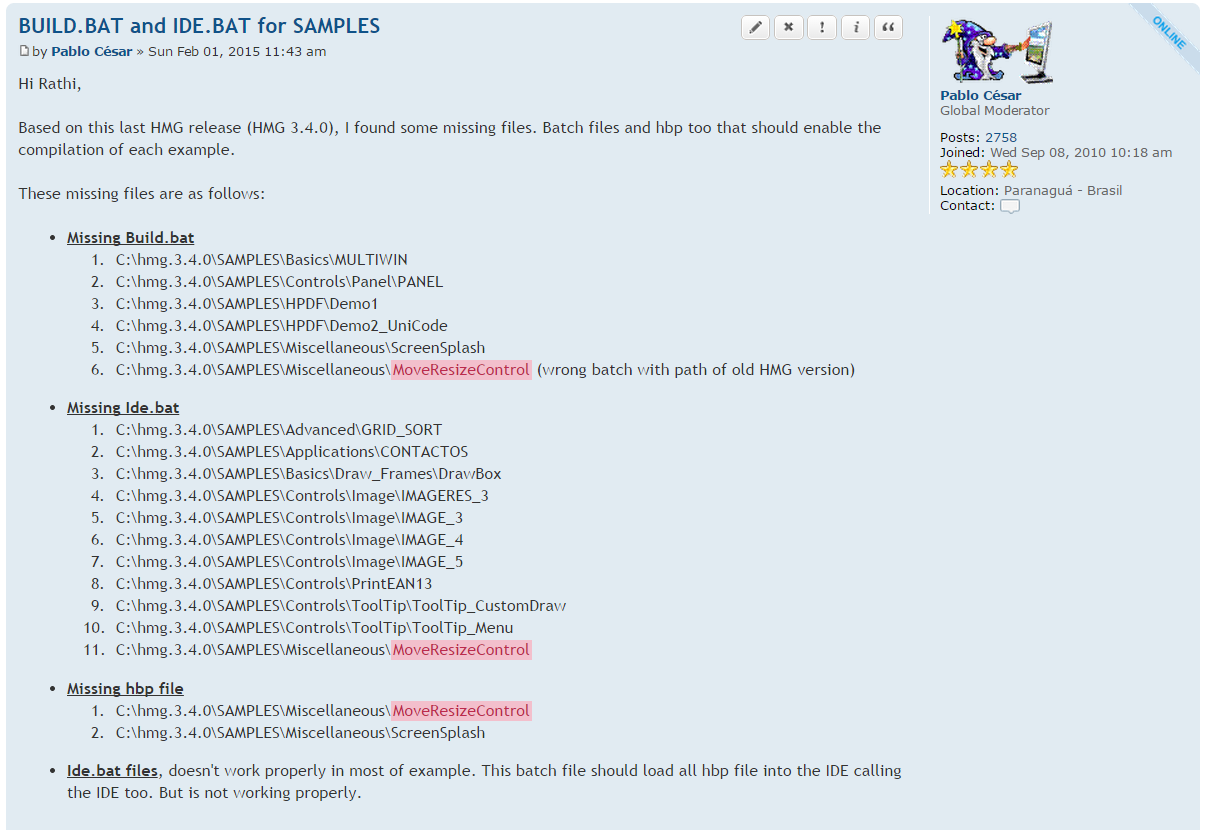The height and width of the screenshot is (830, 1206).
Task: Click highlighted MoveResizeControl in Build.bat list
Action: tap(461, 370)
